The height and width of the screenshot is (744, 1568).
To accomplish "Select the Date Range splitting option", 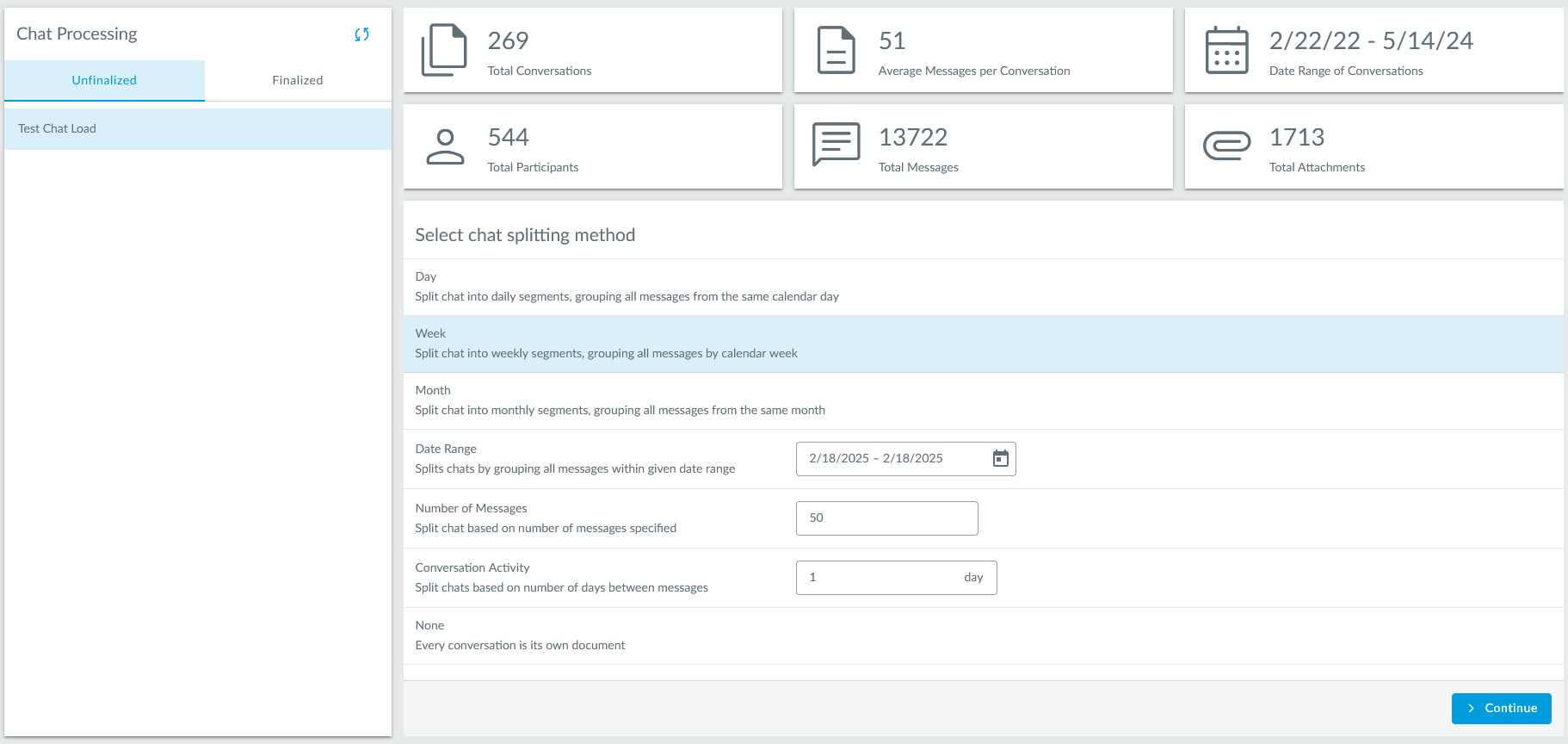I will coord(574,459).
